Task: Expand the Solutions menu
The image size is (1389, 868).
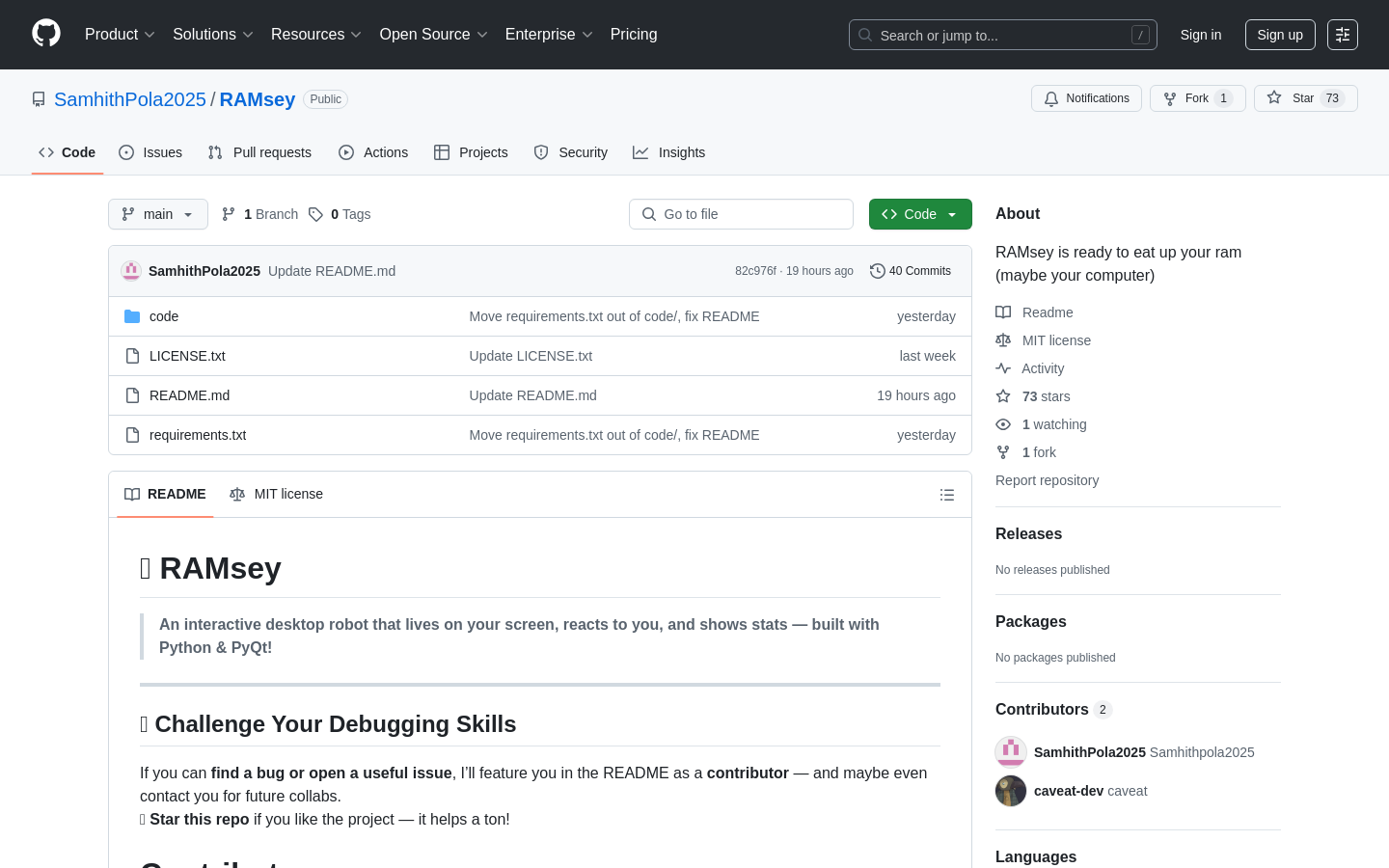Action: point(213,35)
